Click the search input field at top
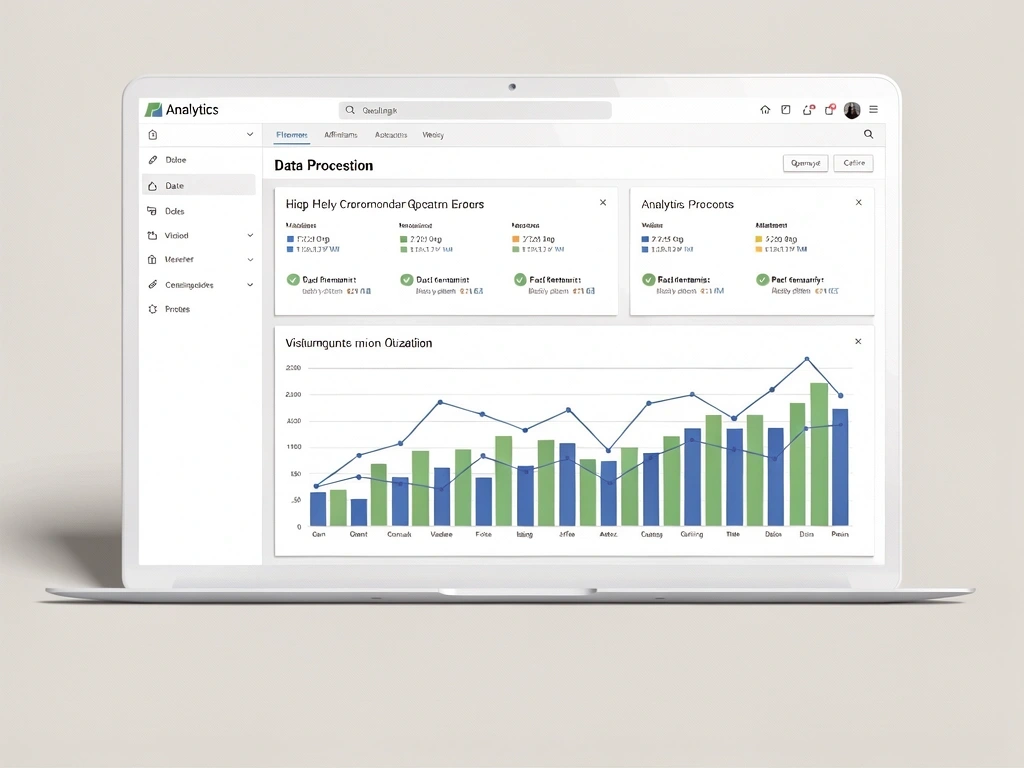This screenshot has width=1024, height=768. click(x=475, y=110)
